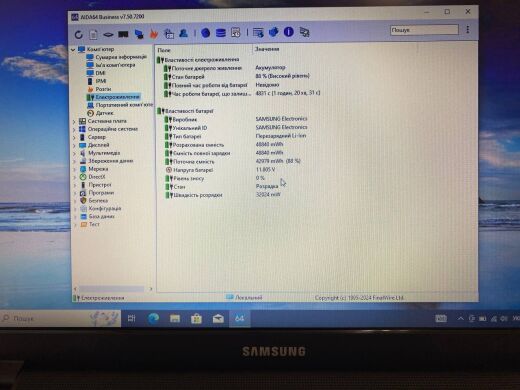This screenshot has height=390, width=520.
Task: Select the Рівень зносу row
Action: [216, 178]
